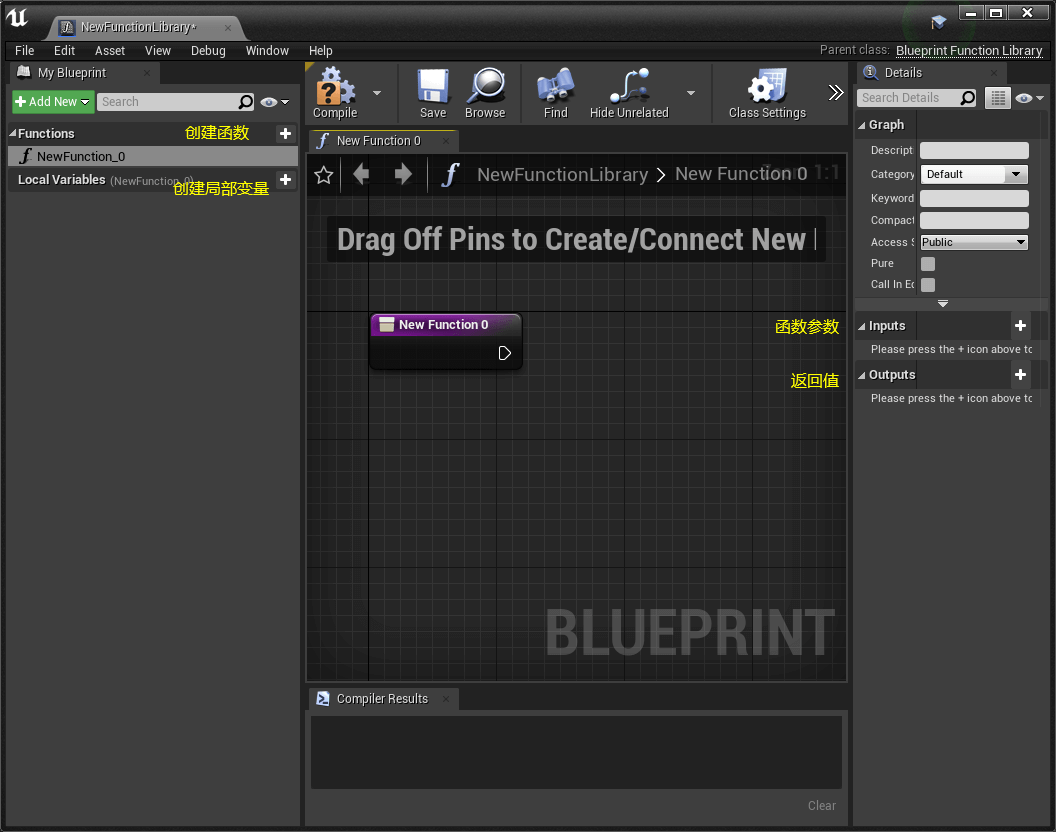1056x832 pixels.
Task: Click the Add New button
Action: point(53,102)
